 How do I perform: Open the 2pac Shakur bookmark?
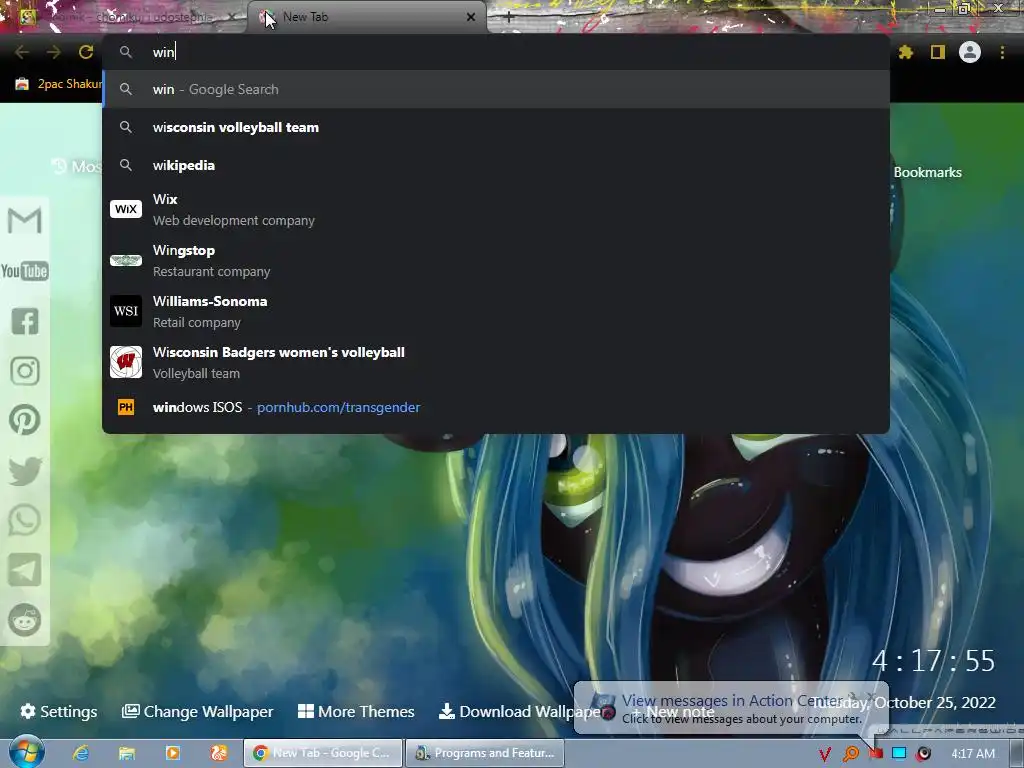click(x=59, y=84)
